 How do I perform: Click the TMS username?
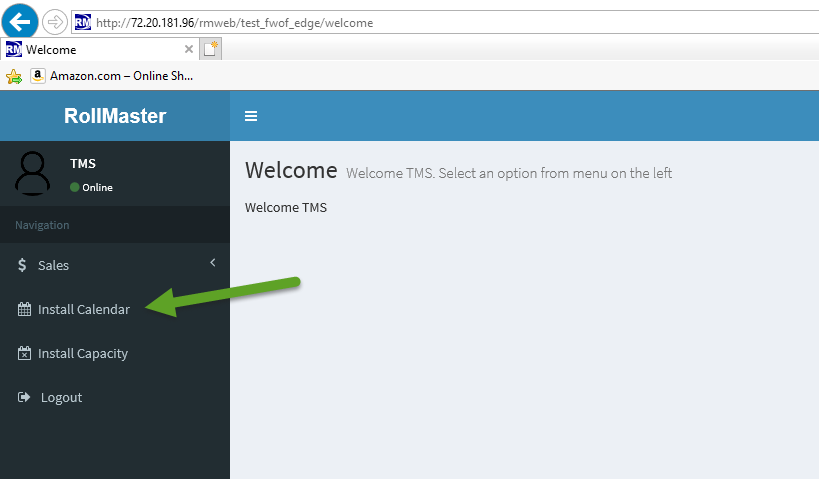tap(83, 163)
